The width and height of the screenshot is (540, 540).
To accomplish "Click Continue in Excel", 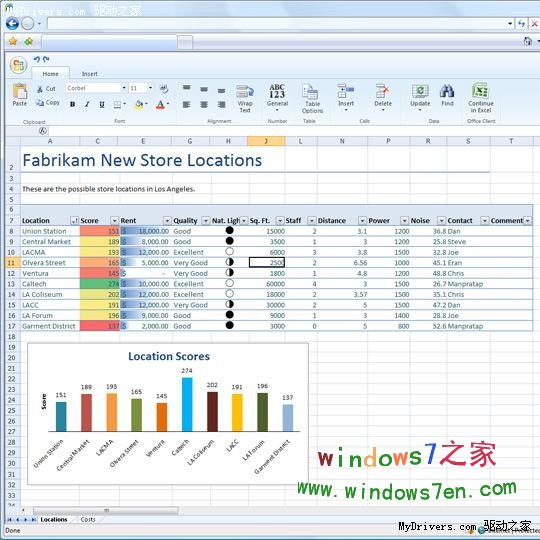I will [480, 98].
